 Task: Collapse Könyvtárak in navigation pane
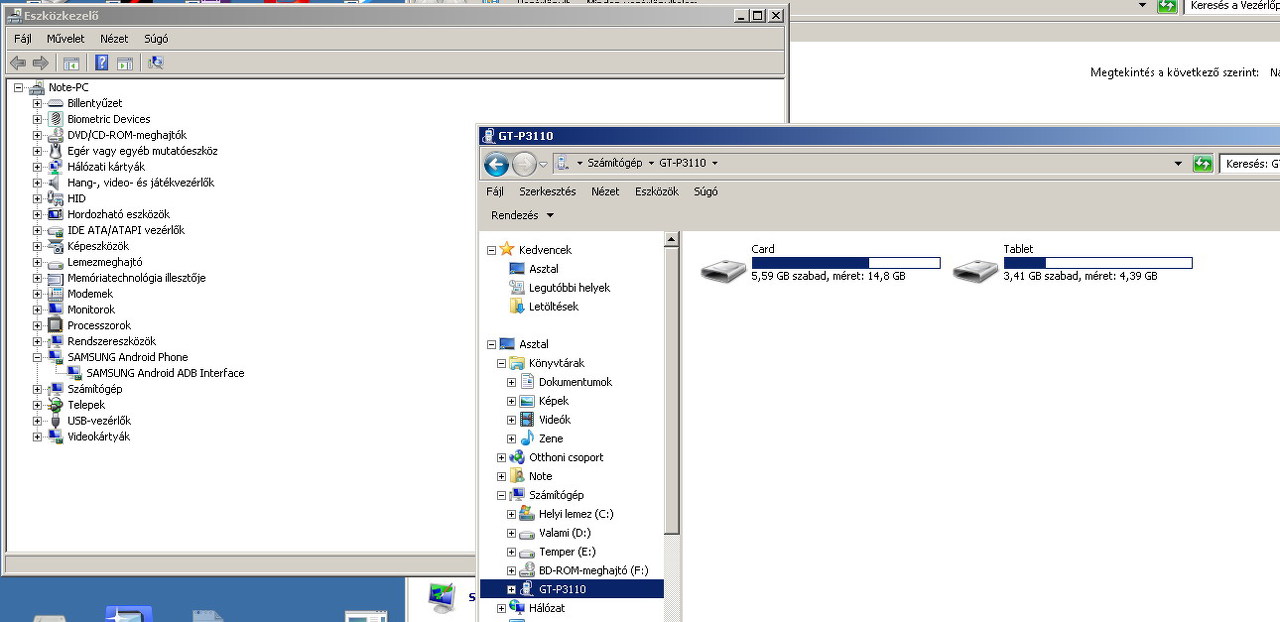(x=502, y=364)
